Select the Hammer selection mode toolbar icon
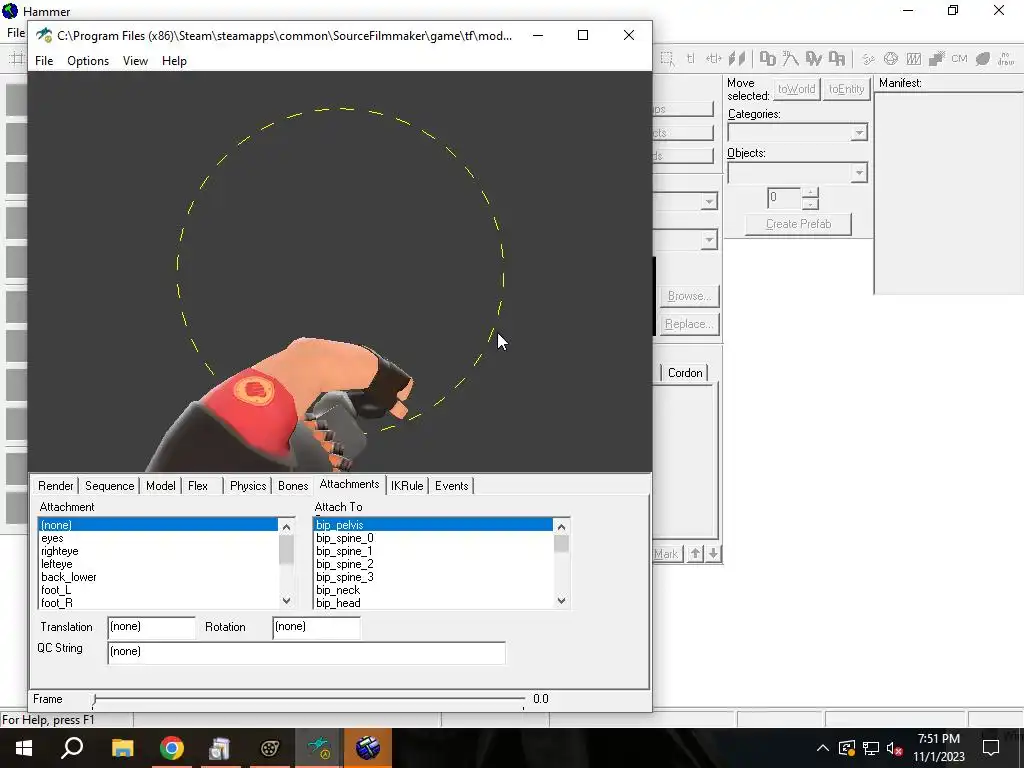1024x768 pixels. tap(667, 59)
